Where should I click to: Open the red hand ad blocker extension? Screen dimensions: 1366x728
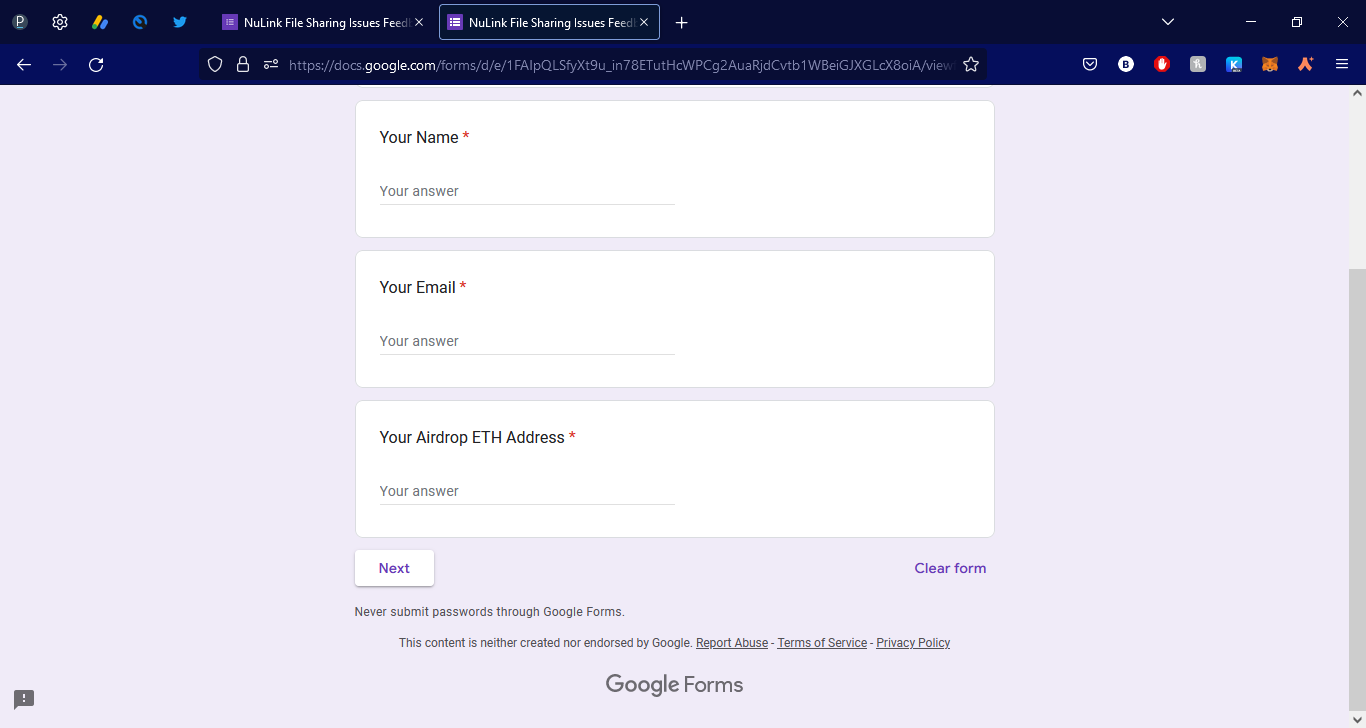[1161, 64]
